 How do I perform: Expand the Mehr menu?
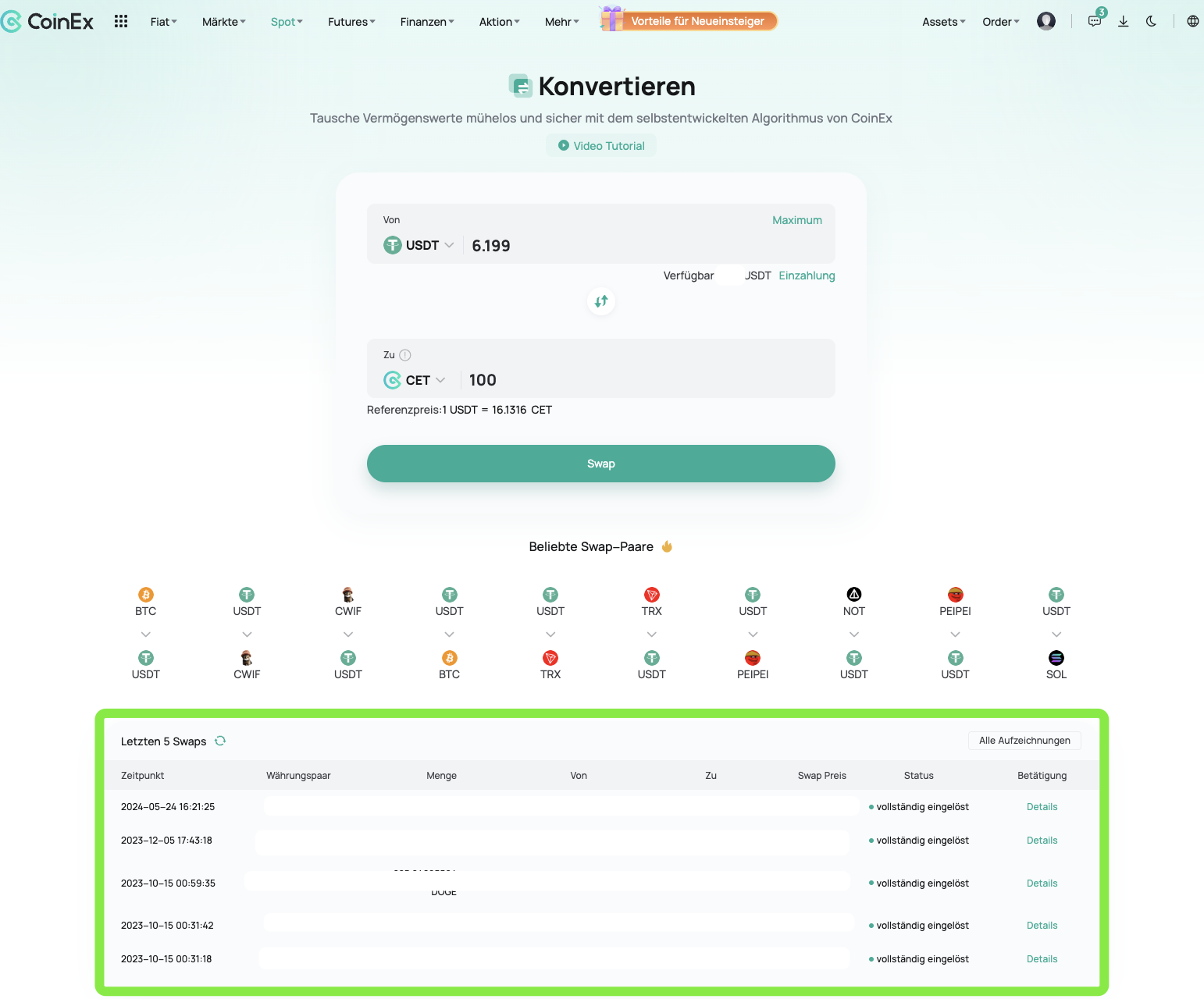[562, 22]
